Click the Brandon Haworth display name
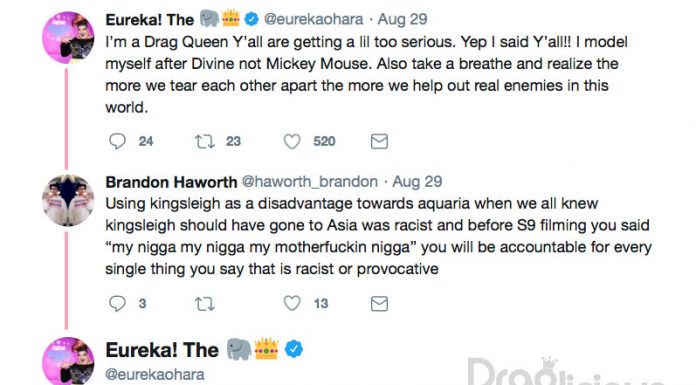 [x=171, y=182]
